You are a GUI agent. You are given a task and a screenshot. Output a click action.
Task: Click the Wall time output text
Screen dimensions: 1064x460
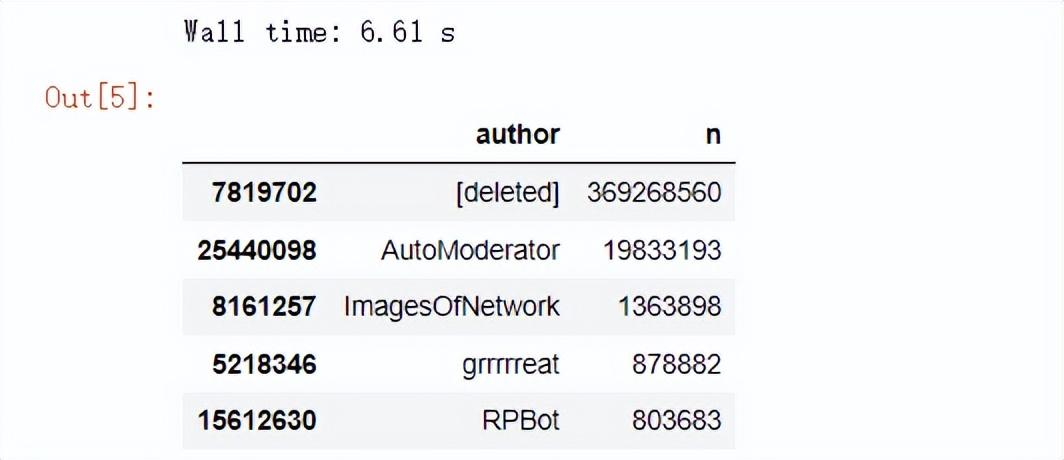pyautogui.click(x=319, y=32)
